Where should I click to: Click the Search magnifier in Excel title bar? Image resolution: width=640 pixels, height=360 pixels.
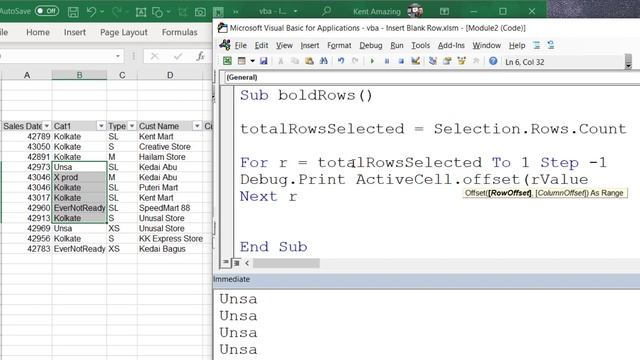[326, 11]
